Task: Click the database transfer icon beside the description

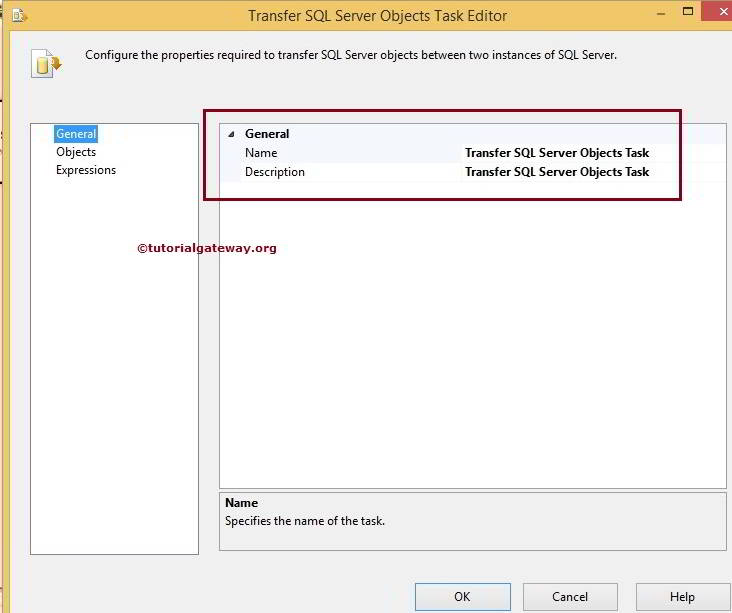Action: coord(46,63)
